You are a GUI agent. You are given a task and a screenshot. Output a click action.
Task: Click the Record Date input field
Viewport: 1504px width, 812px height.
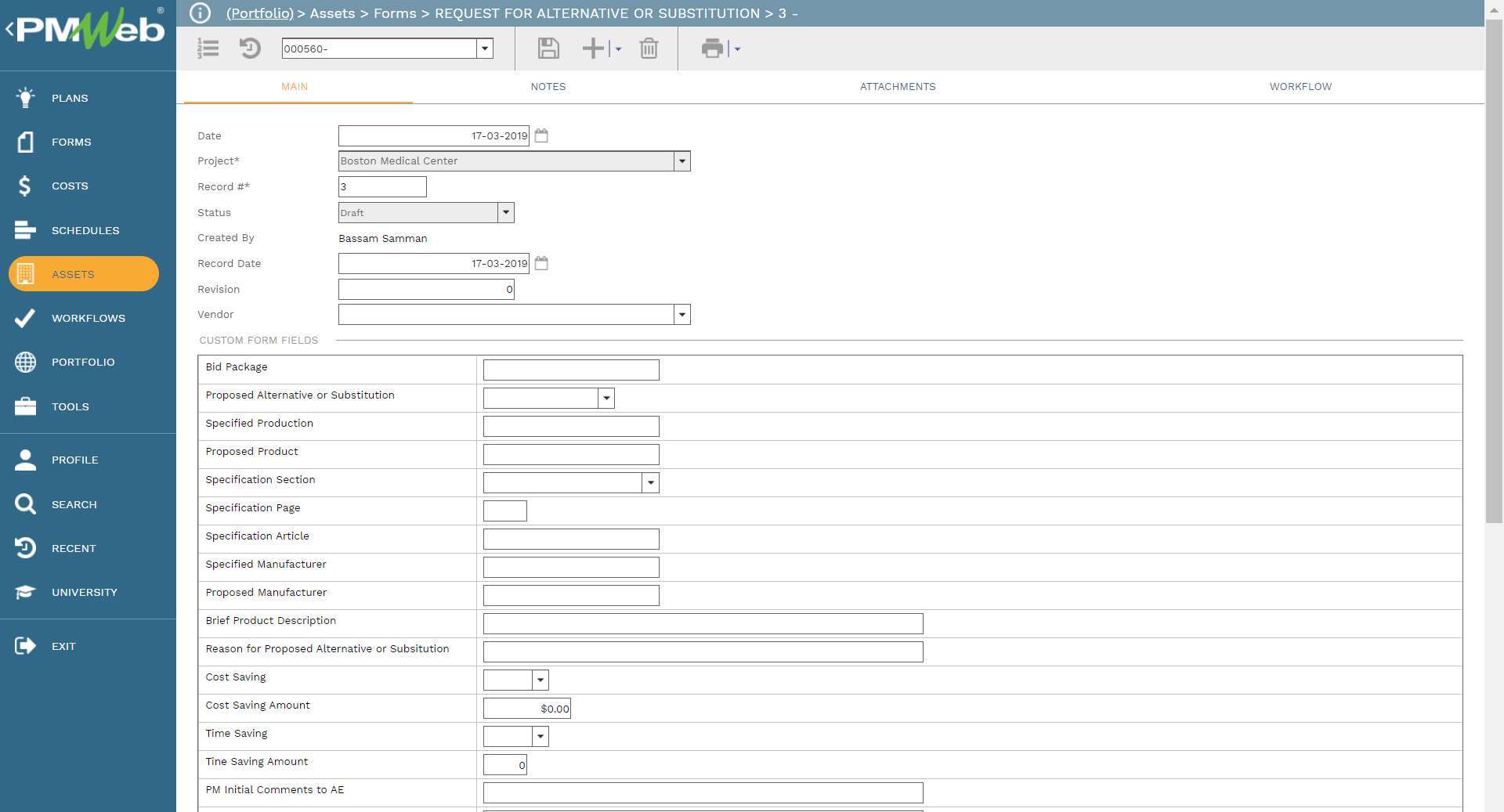(x=433, y=263)
